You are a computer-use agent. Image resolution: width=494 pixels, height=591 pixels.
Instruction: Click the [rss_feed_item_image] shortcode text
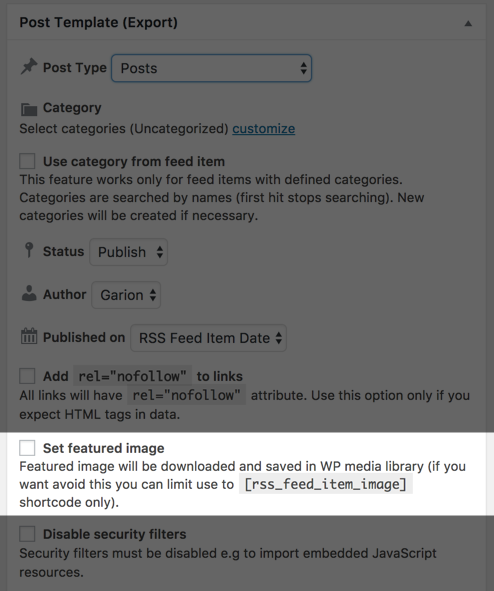326,484
